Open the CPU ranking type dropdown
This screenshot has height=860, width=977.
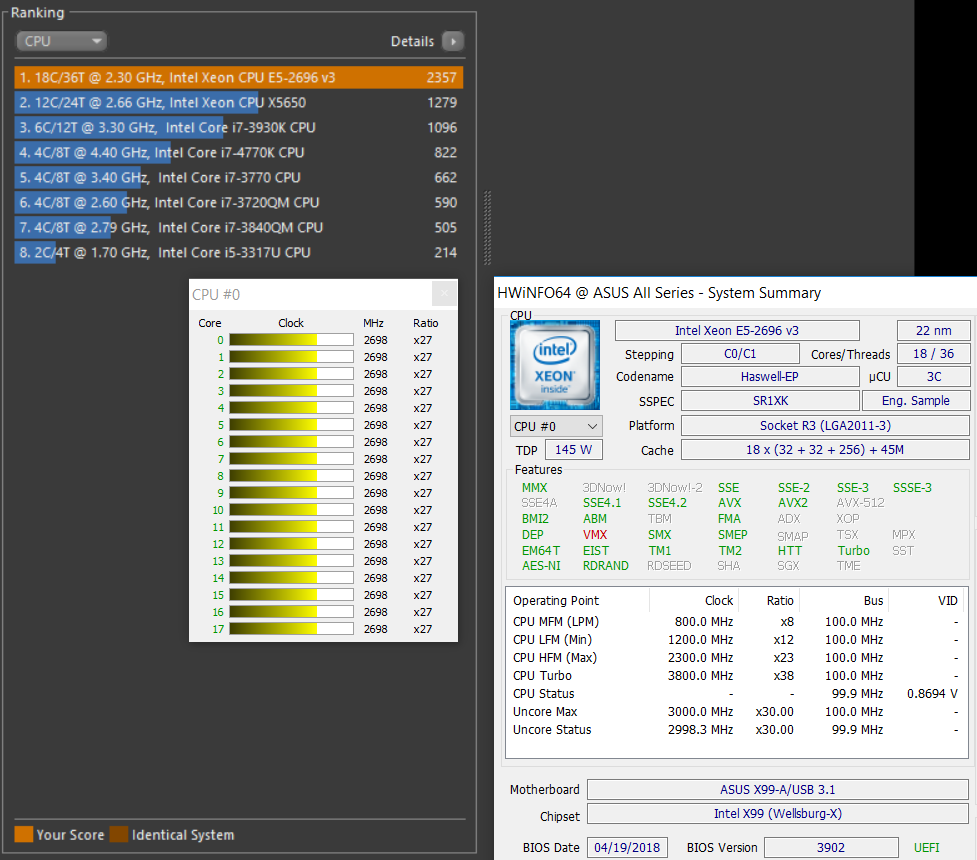click(61, 41)
